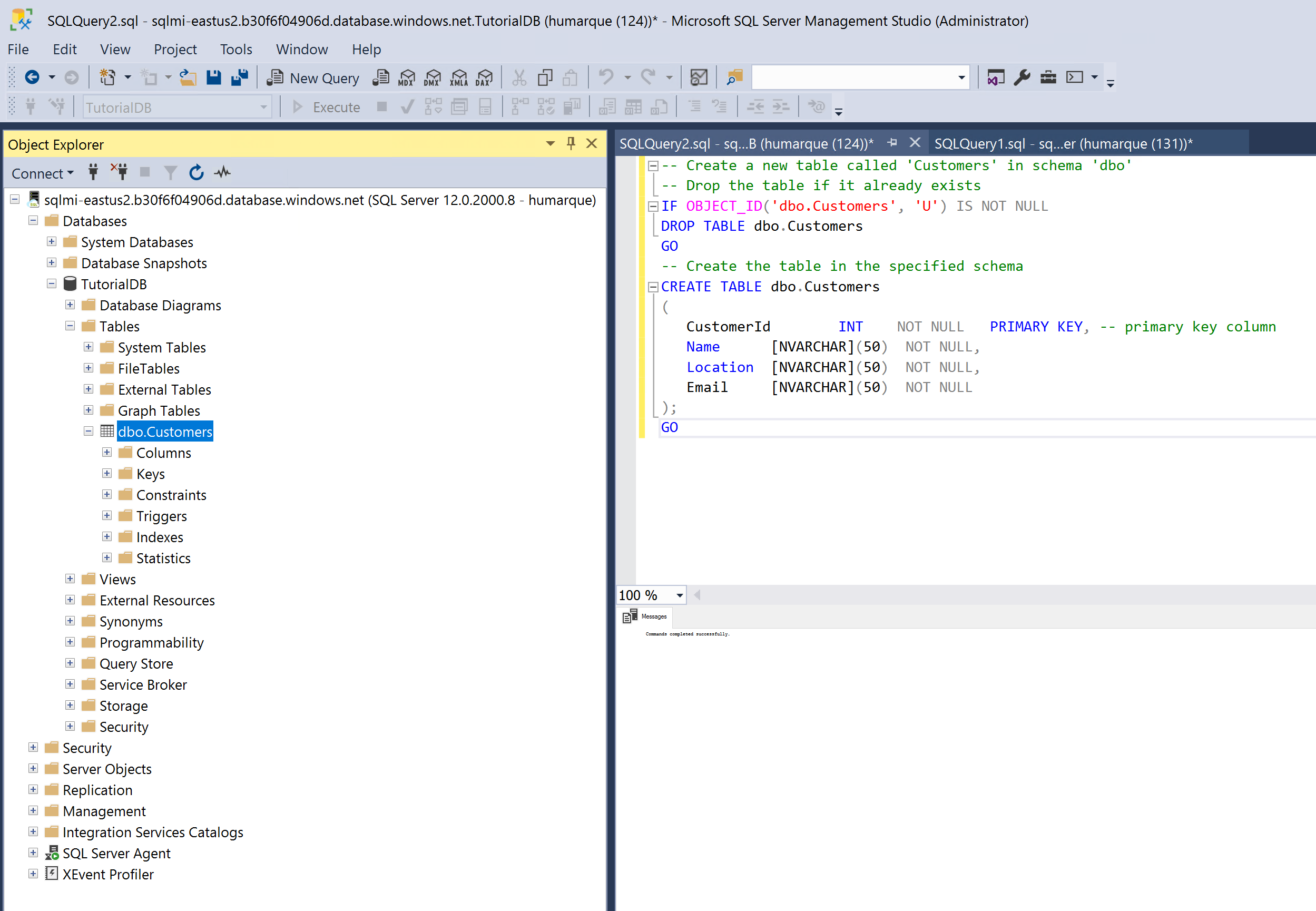Viewport: 1316px width, 911px height.
Task: Select the Messages results tab
Action: [646, 616]
